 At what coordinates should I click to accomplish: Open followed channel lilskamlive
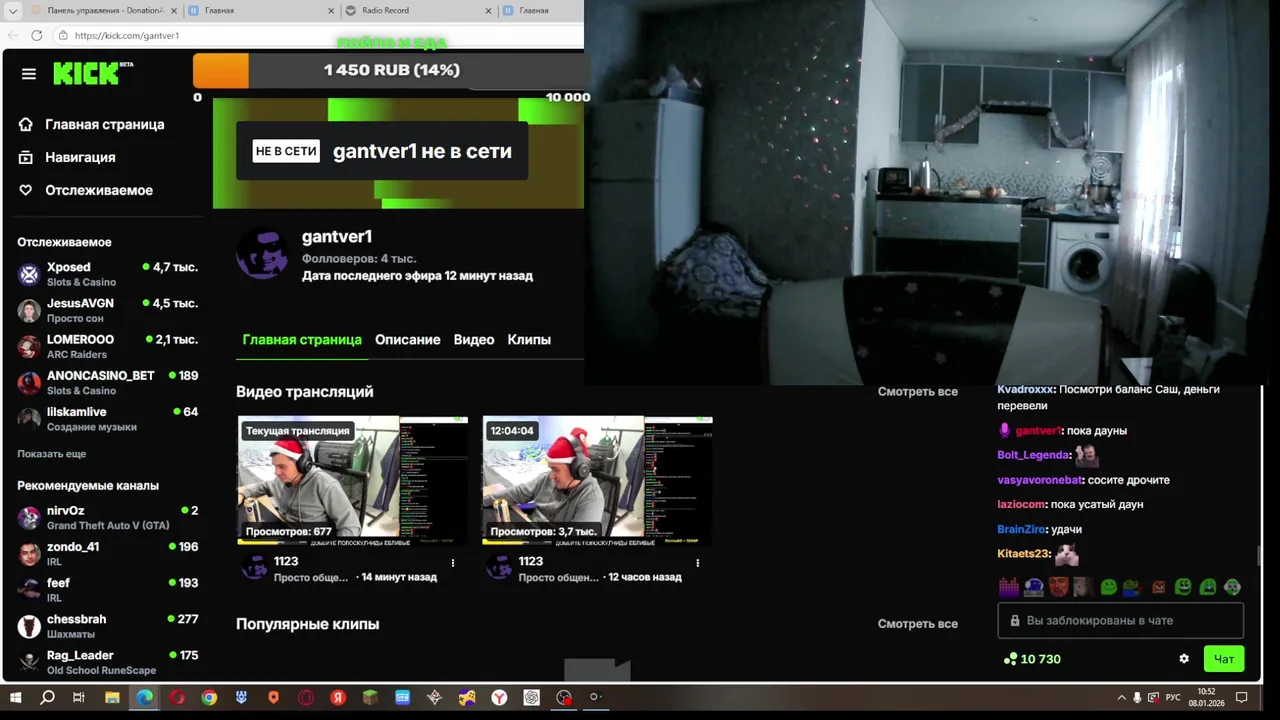pos(108,418)
